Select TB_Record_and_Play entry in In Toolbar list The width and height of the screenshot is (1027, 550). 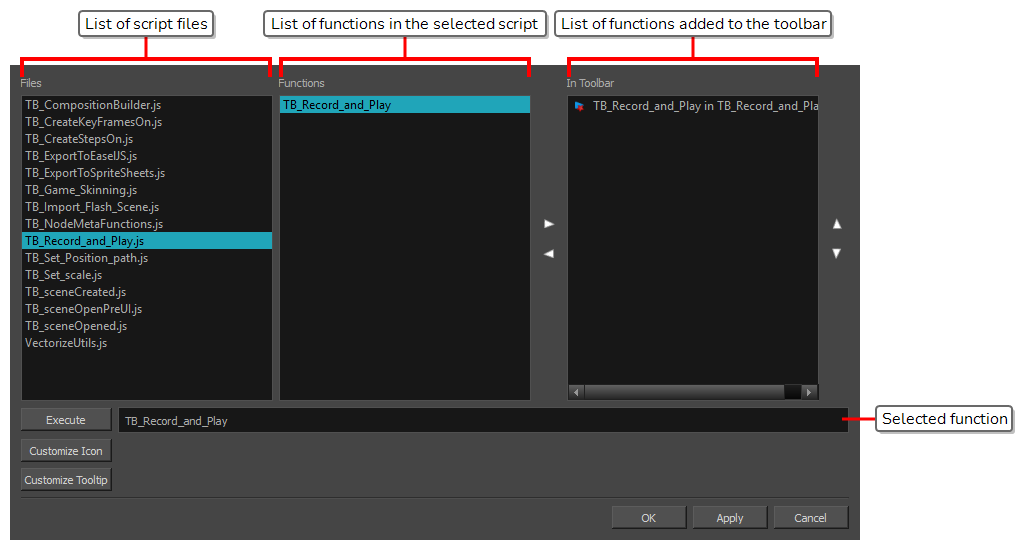(x=693, y=106)
